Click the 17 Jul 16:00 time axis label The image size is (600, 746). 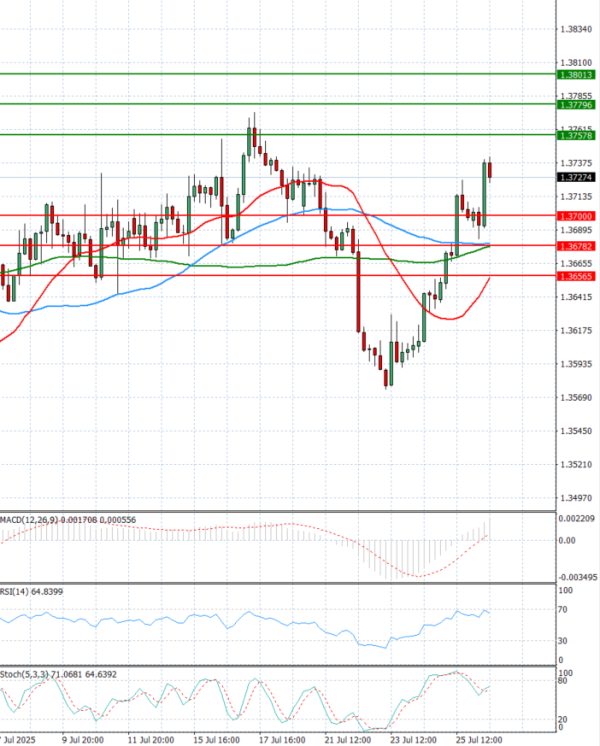[x=282, y=740]
